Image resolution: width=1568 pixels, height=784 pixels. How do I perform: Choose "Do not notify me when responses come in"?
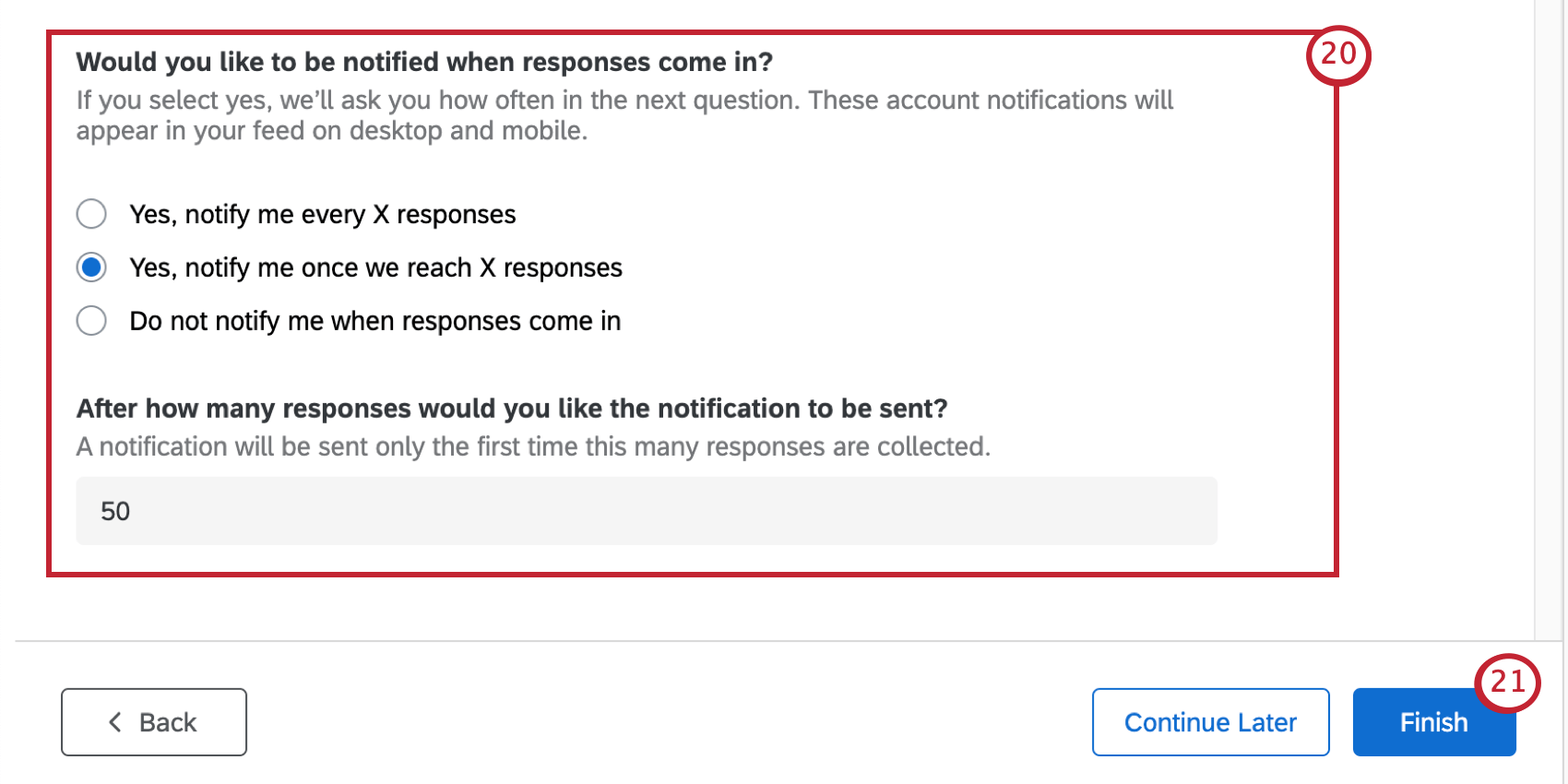coord(91,320)
